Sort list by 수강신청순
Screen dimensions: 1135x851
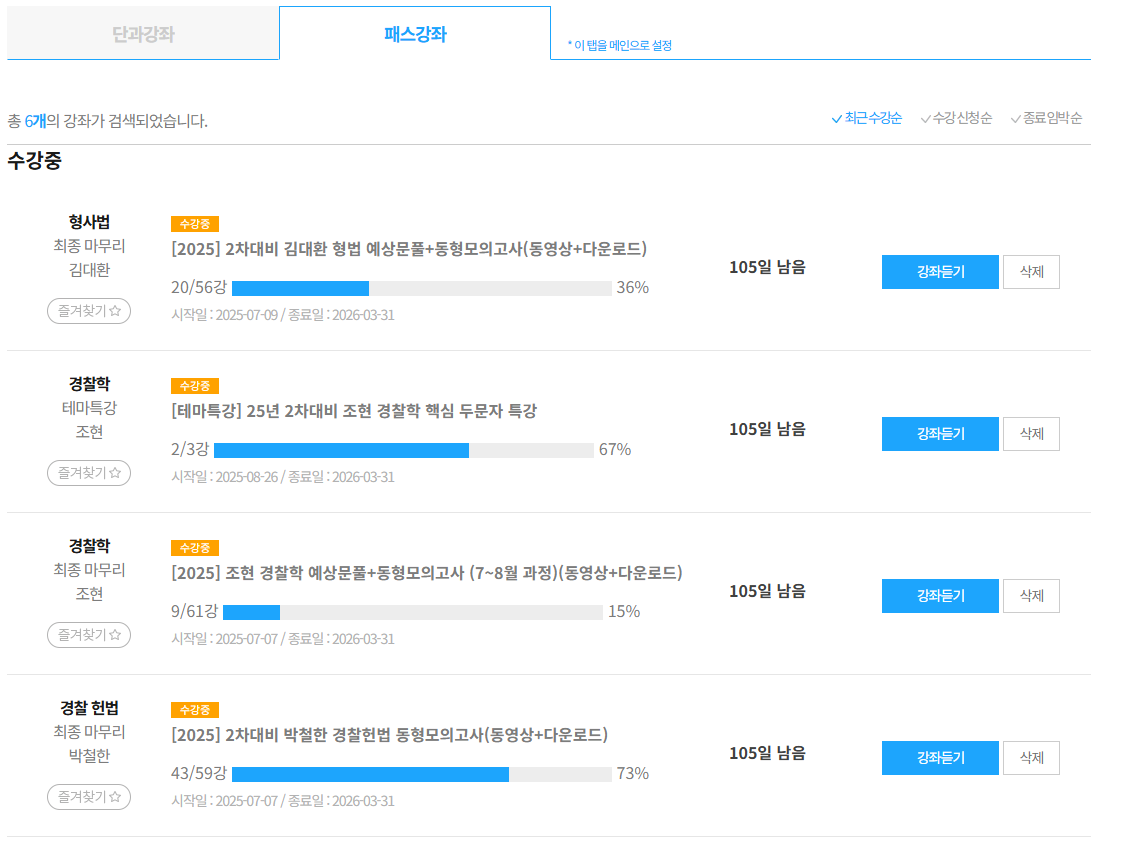tap(956, 118)
